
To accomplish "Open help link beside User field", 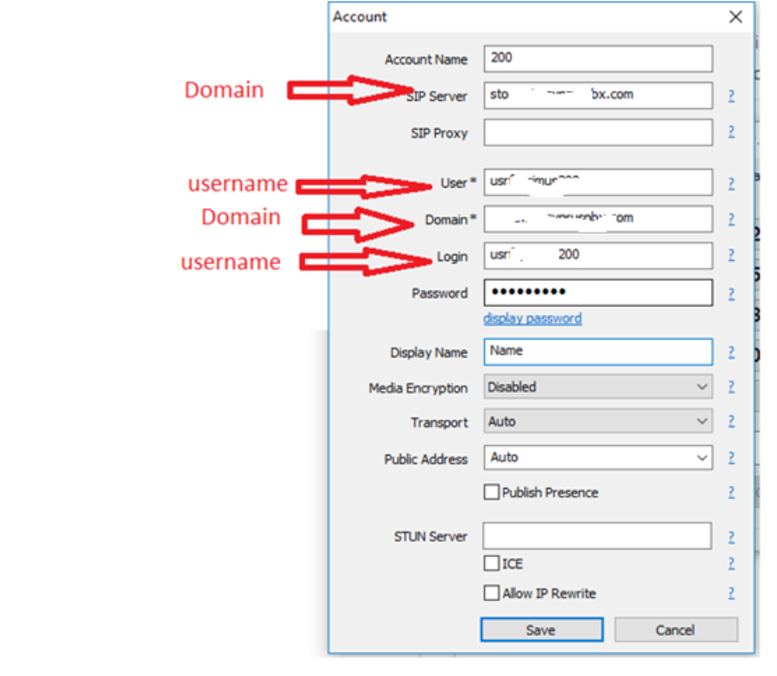I will pyautogui.click(x=731, y=184).
